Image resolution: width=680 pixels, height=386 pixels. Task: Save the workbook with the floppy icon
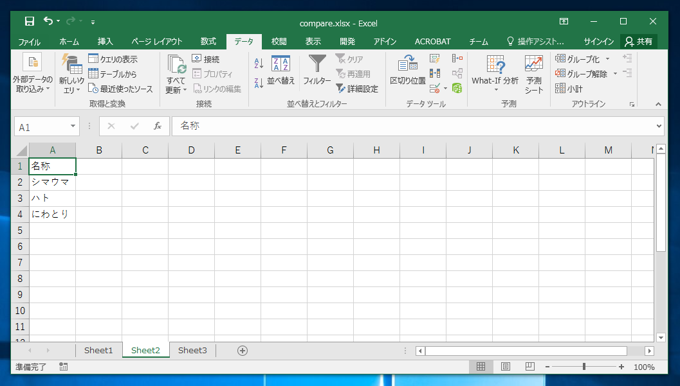click(x=29, y=21)
